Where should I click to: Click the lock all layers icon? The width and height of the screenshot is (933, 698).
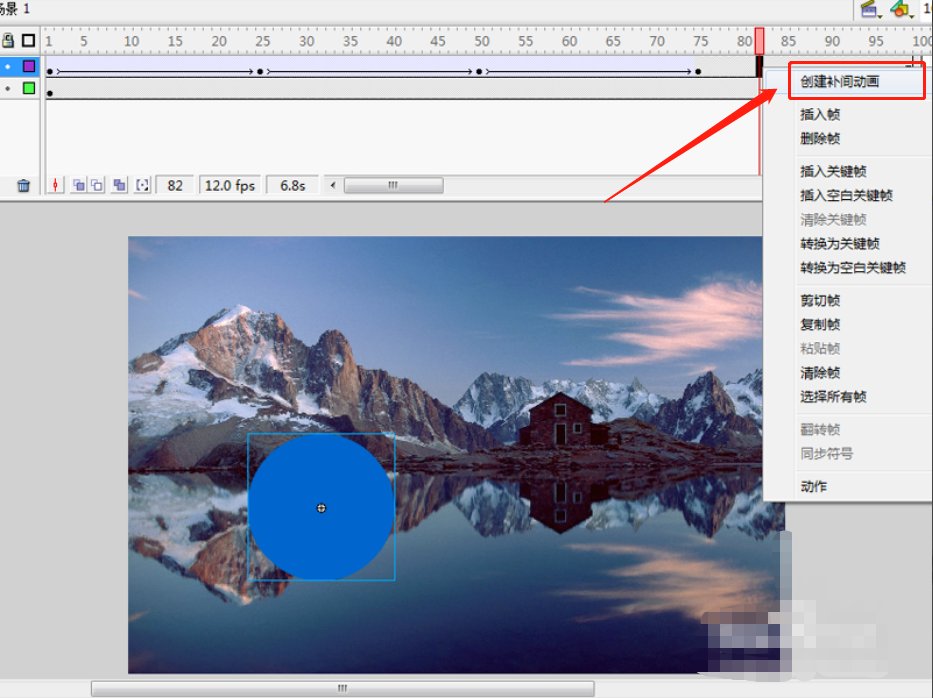point(9,41)
